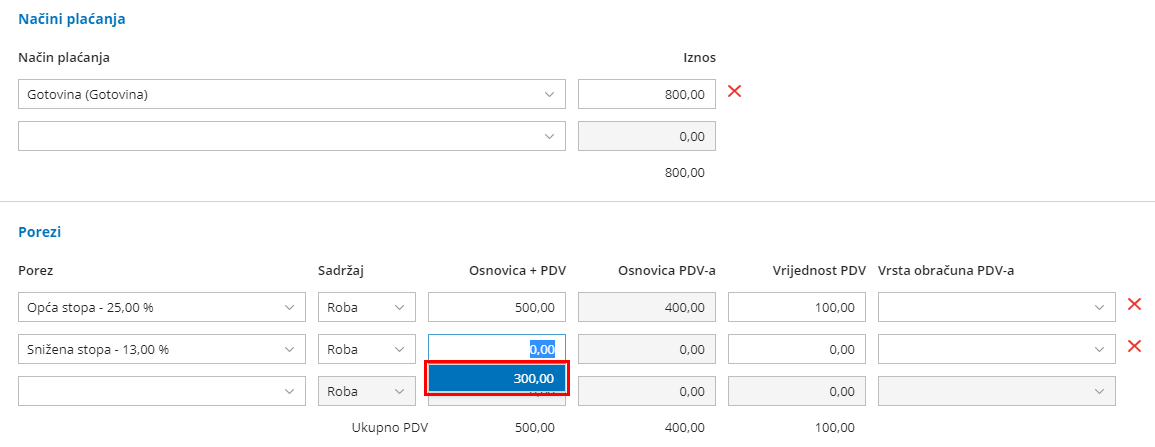This screenshot has height=447, width=1155.
Task: Click the highlighted 0,00 Osnovica + PDV field
Action: coord(496,348)
